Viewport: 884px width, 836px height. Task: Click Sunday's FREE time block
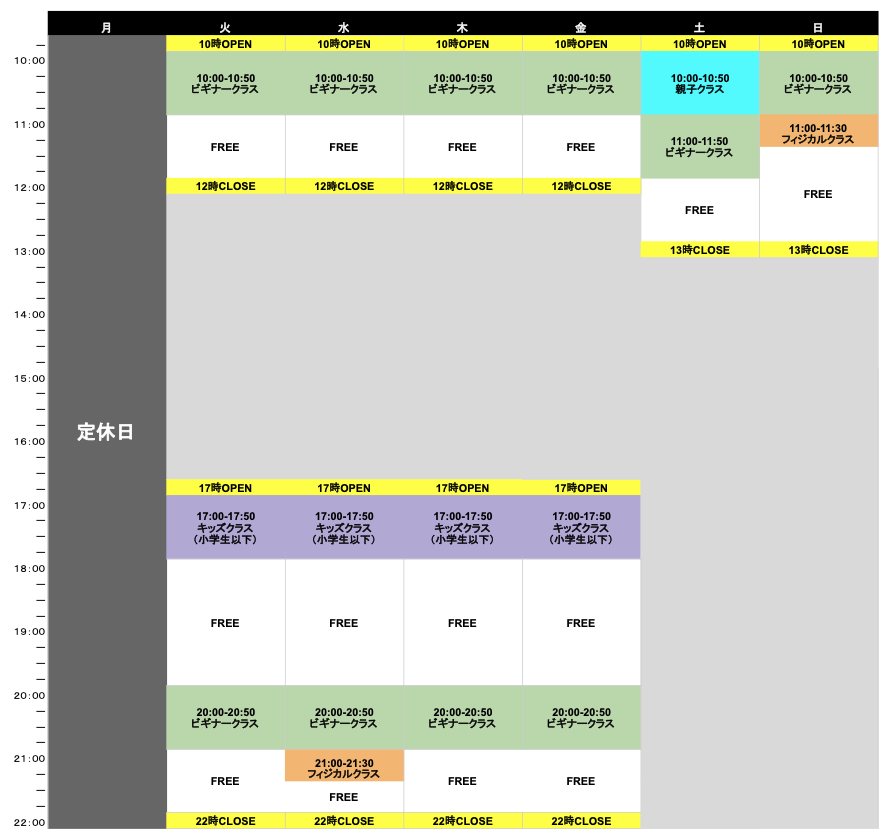coord(817,194)
